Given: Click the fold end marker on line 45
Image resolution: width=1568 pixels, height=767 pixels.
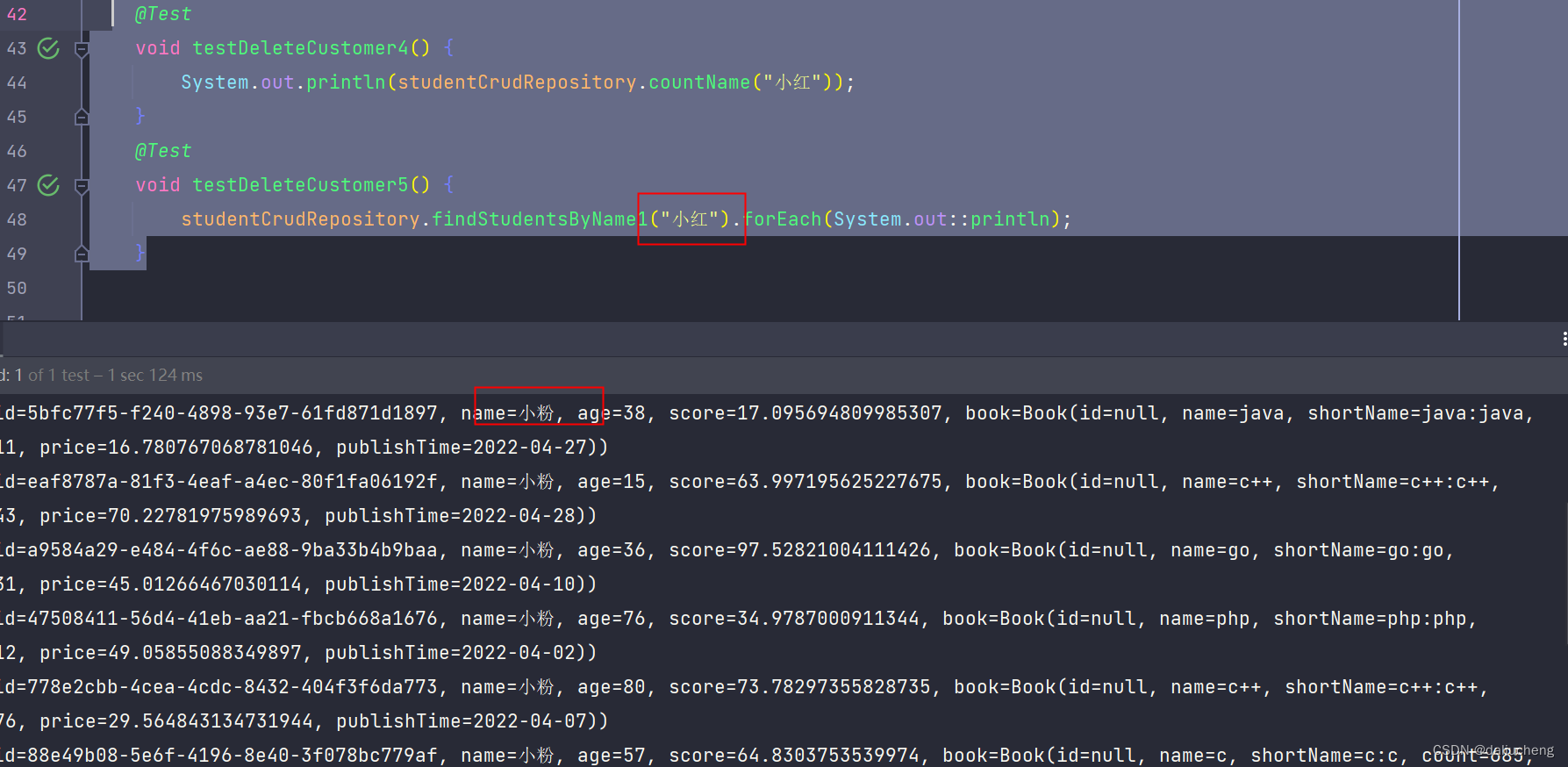Looking at the screenshot, I should click(x=82, y=117).
